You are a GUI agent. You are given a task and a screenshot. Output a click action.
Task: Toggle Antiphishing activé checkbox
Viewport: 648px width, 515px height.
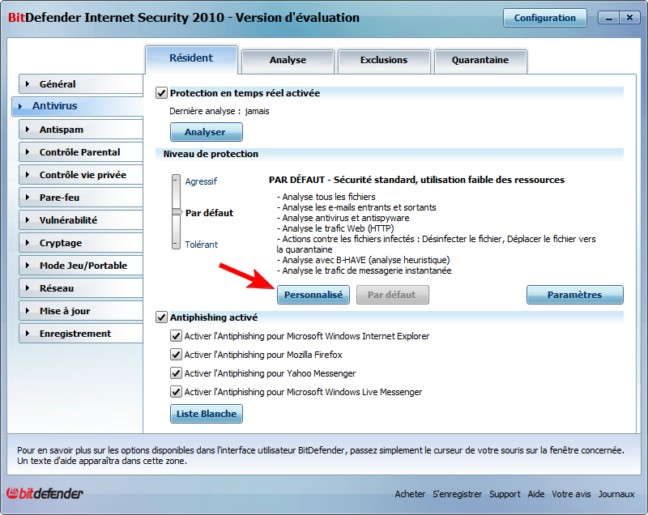coord(161,317)
